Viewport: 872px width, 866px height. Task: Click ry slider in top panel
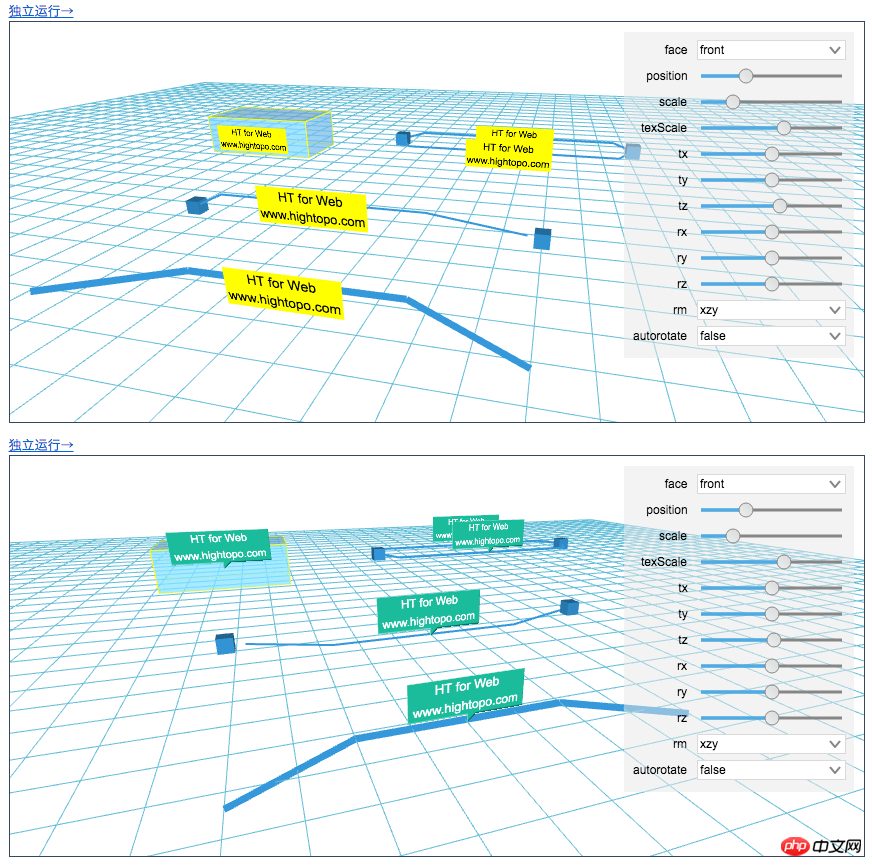pyautogui.click(x=771, y=258)
